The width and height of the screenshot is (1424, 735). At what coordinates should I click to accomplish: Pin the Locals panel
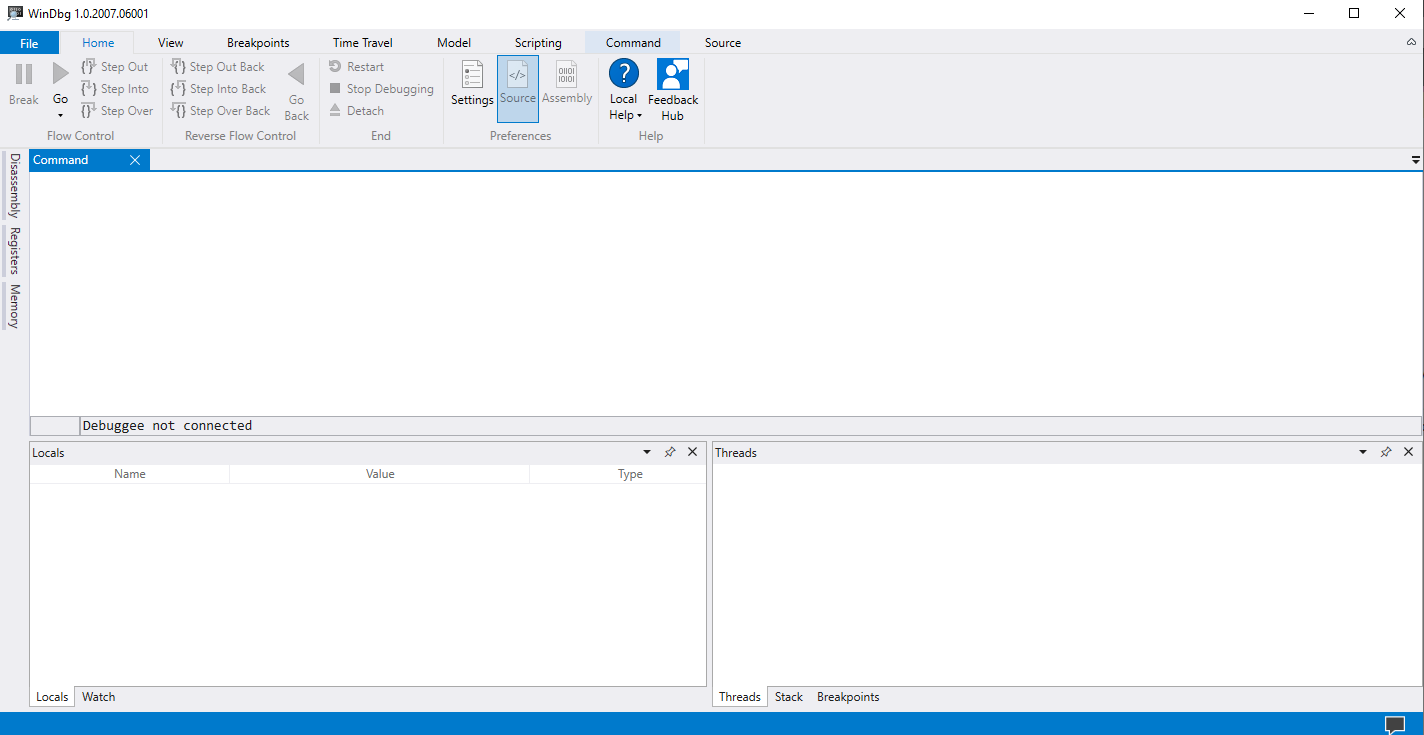click(670, 451)
